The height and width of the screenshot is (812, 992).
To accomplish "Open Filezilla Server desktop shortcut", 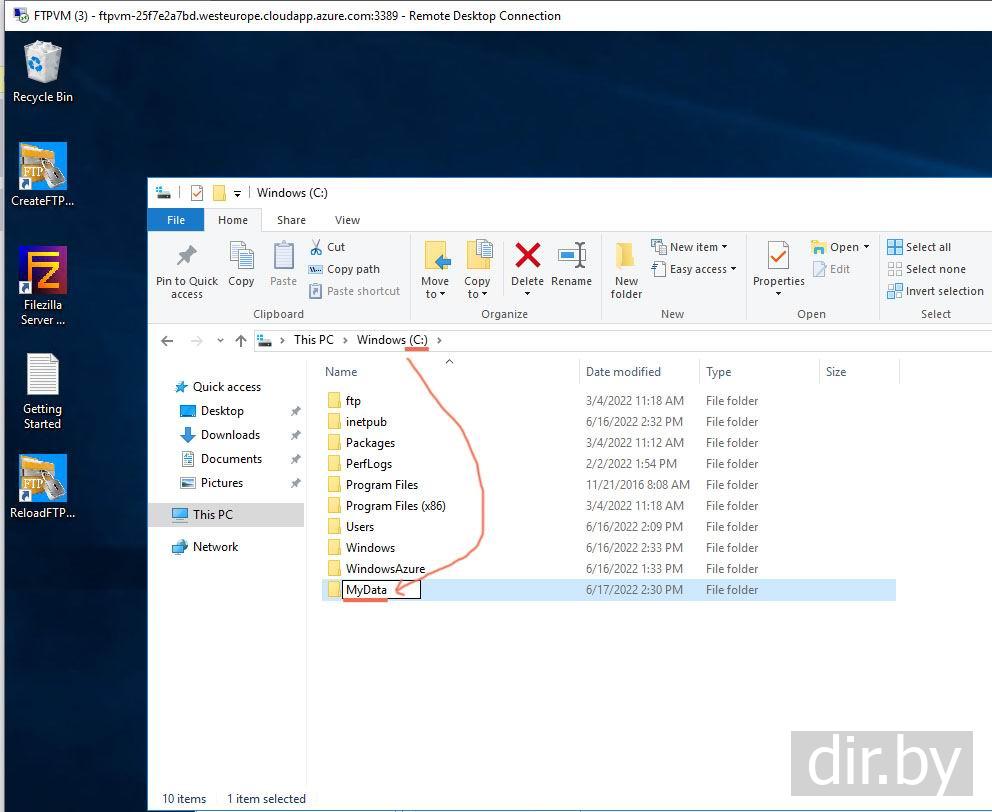I will 43,286.
